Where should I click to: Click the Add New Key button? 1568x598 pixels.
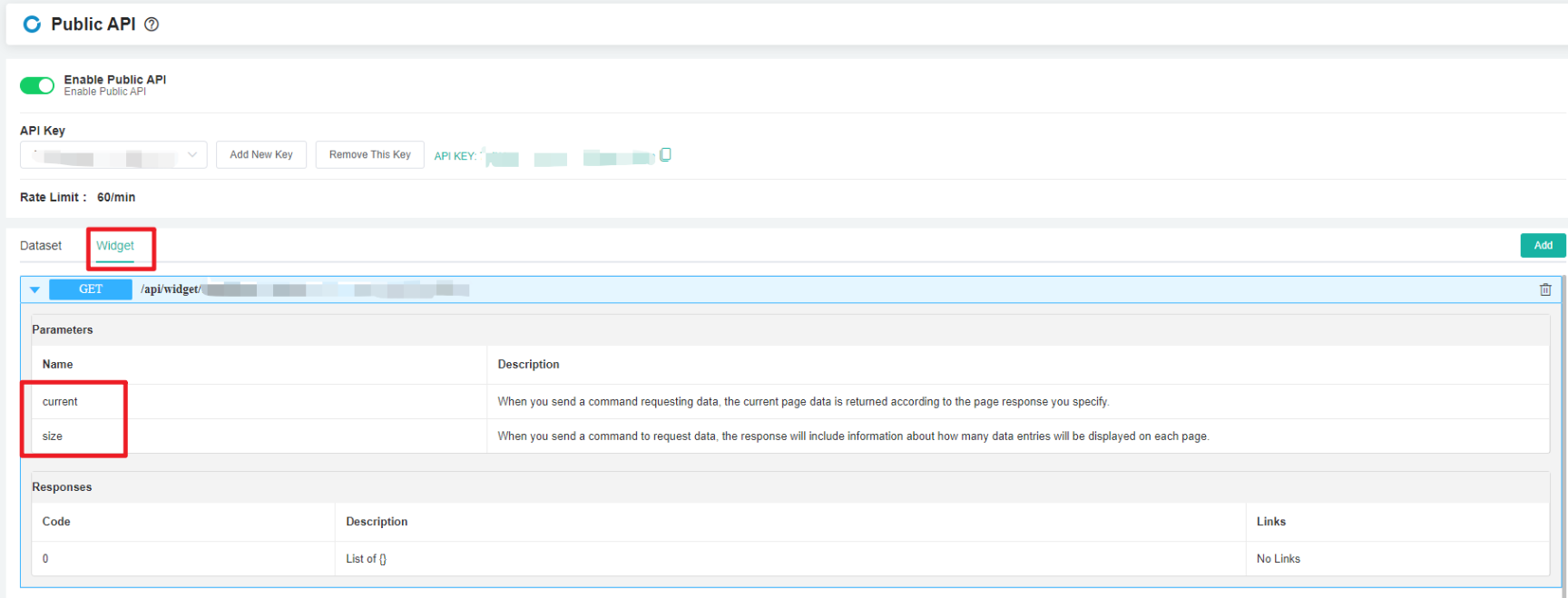point(261,155)
